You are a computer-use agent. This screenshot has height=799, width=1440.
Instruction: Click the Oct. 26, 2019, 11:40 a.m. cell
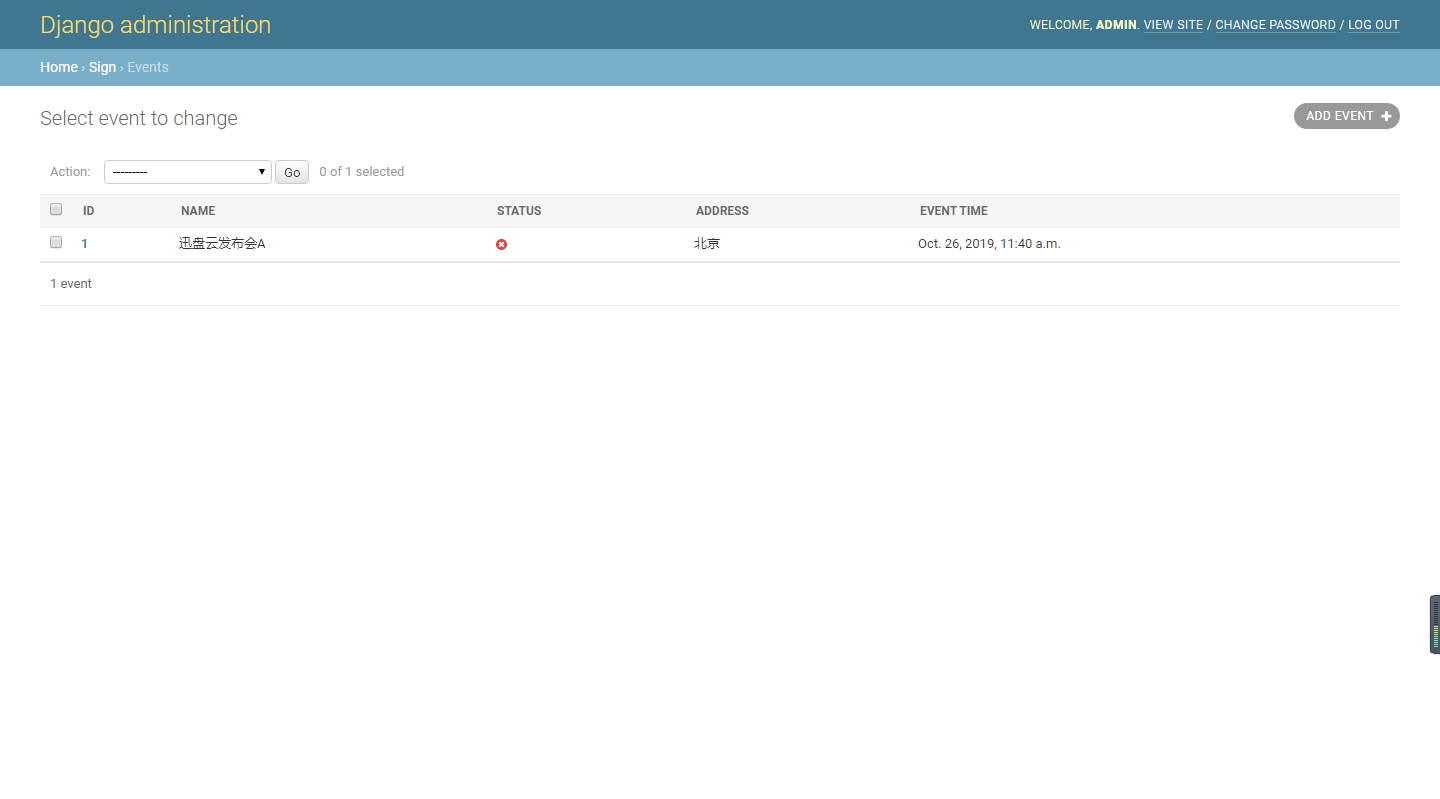click(x=989, y=244)
